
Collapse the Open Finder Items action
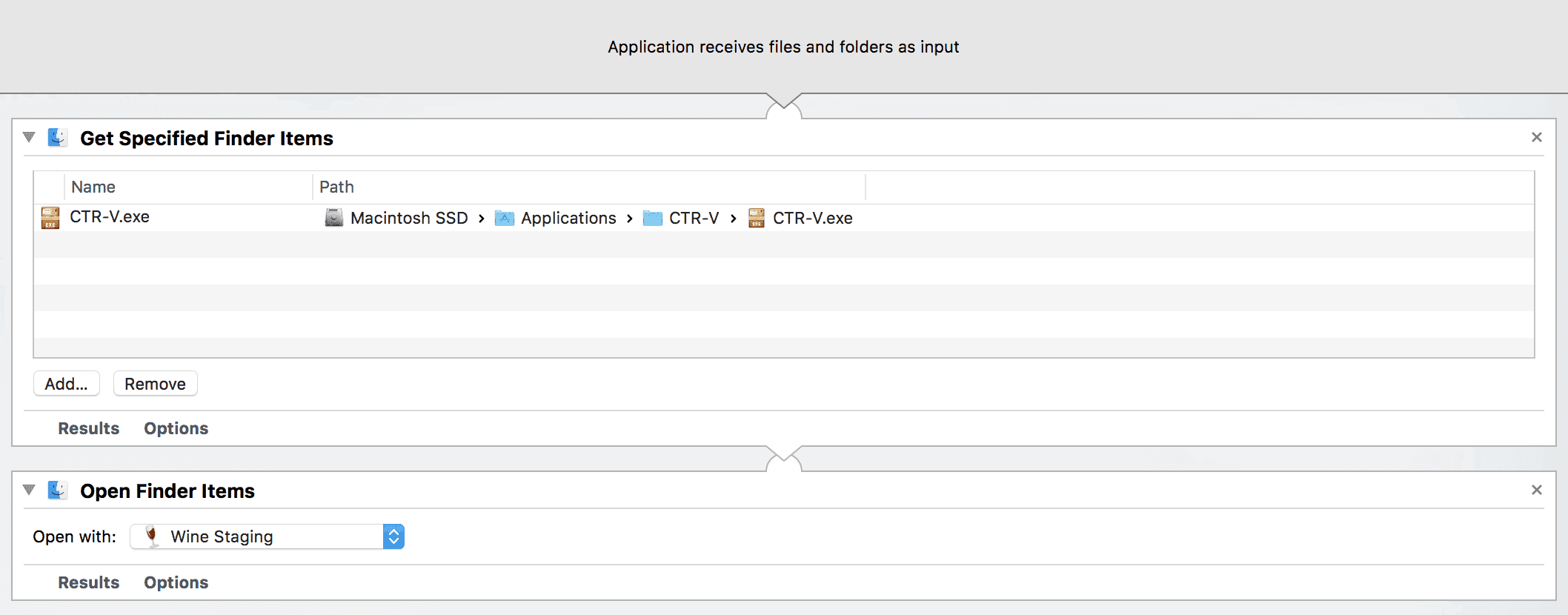(x=29, y=490)
